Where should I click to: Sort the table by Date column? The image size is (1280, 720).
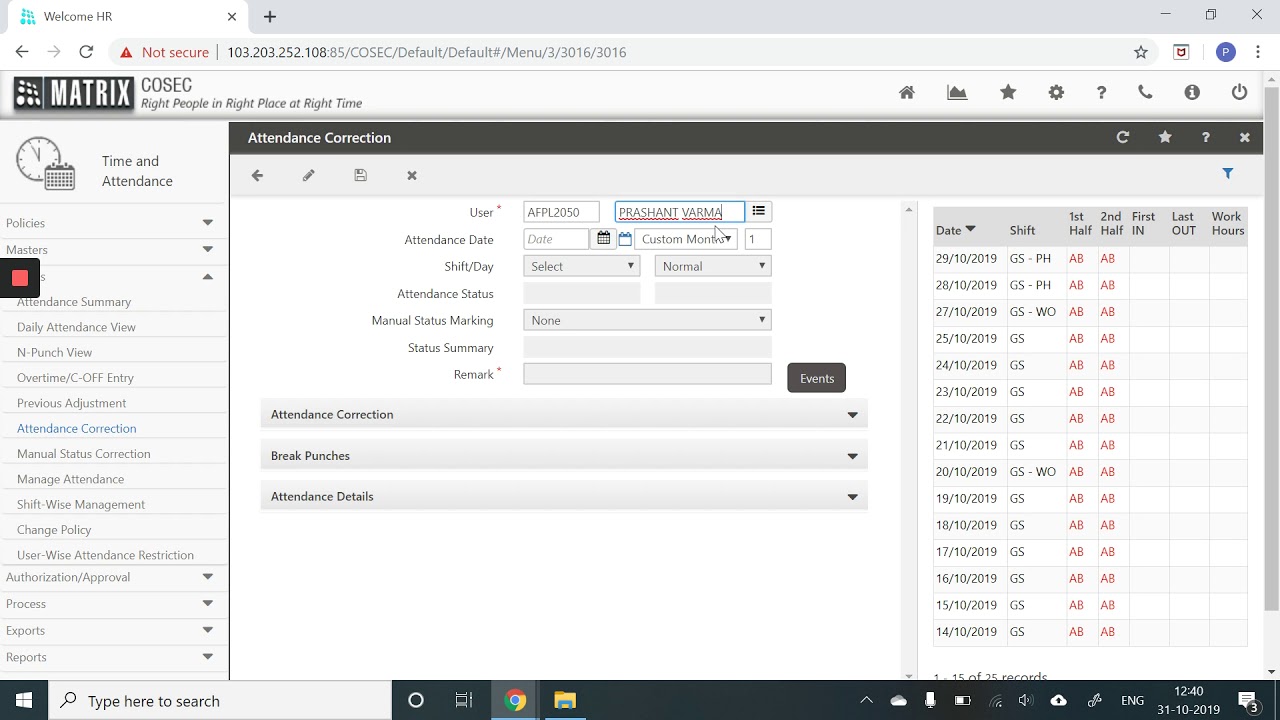(955, 230)
